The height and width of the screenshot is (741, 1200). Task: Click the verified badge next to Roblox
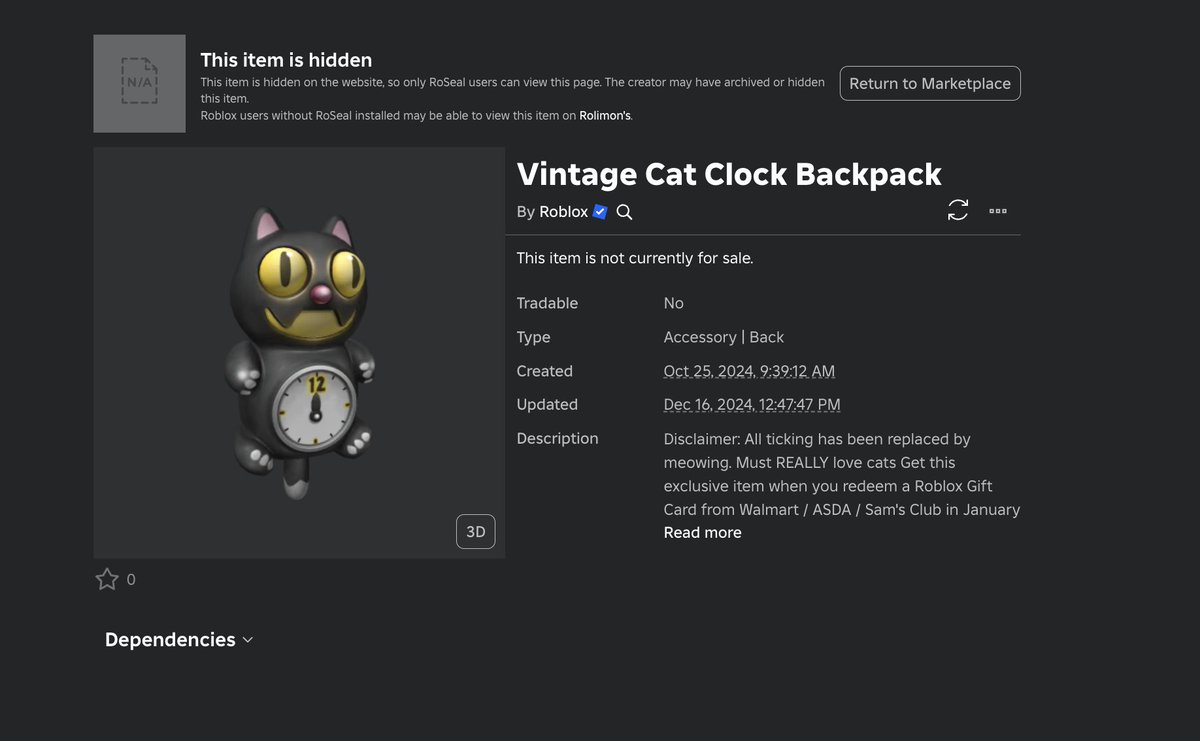point(600,212)
